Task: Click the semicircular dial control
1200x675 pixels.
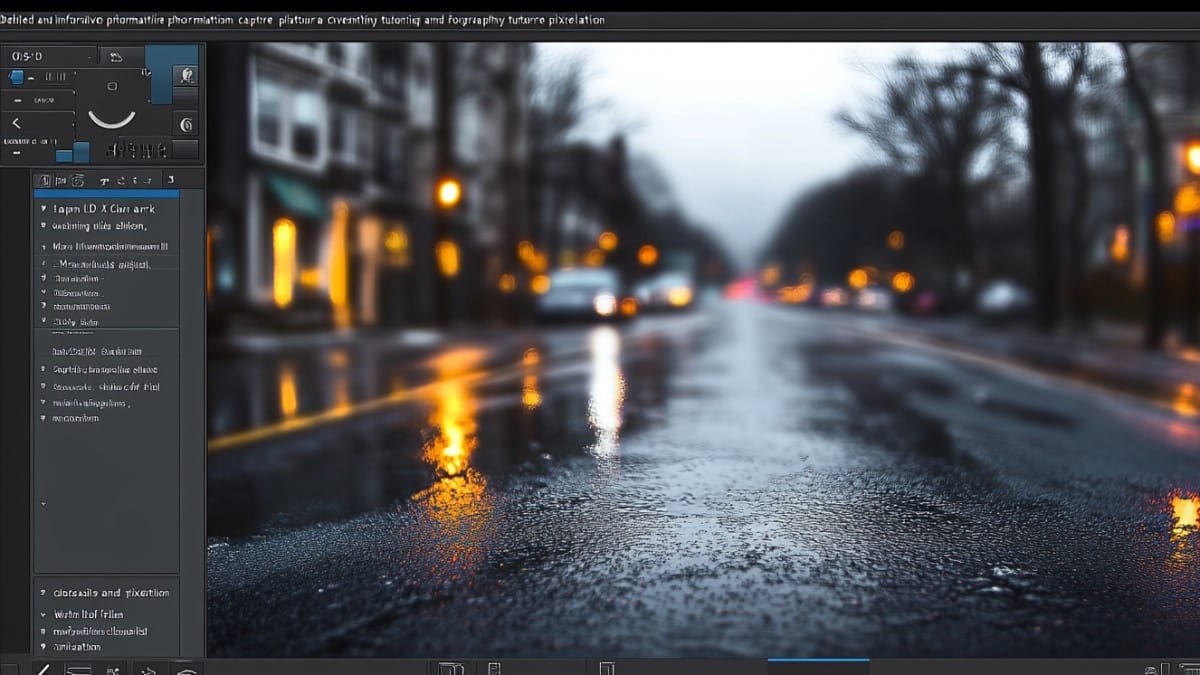Action: pyautogui.click(x=111, y=118)
